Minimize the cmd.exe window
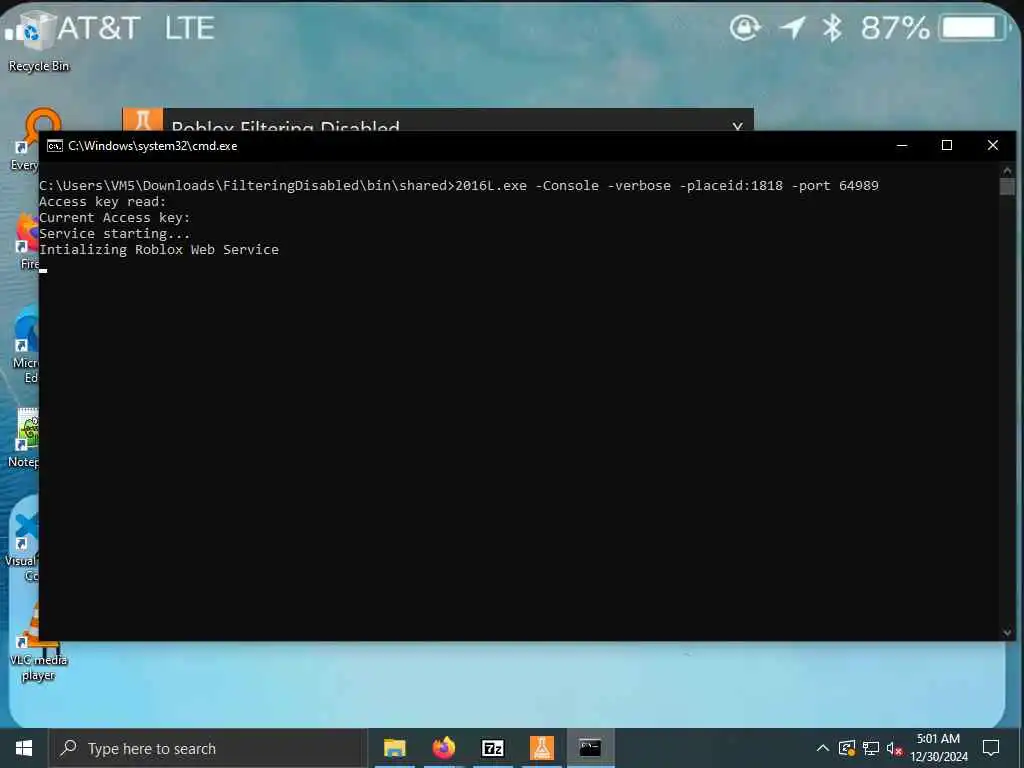The height and width of the screenshot is (768, 1024). tap(902, 146)
